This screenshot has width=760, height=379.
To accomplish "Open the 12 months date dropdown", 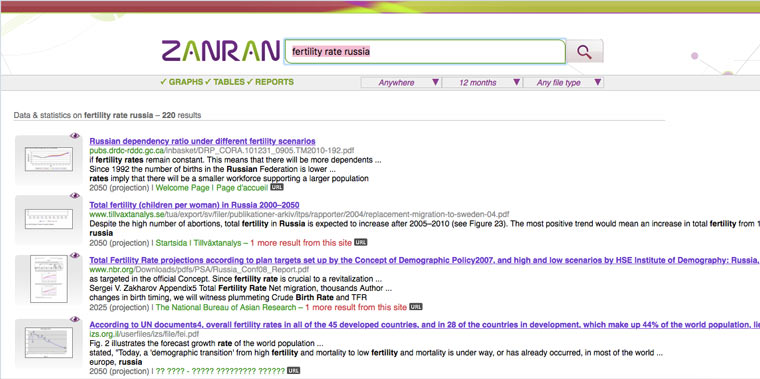I will click(x=482, y=83).
